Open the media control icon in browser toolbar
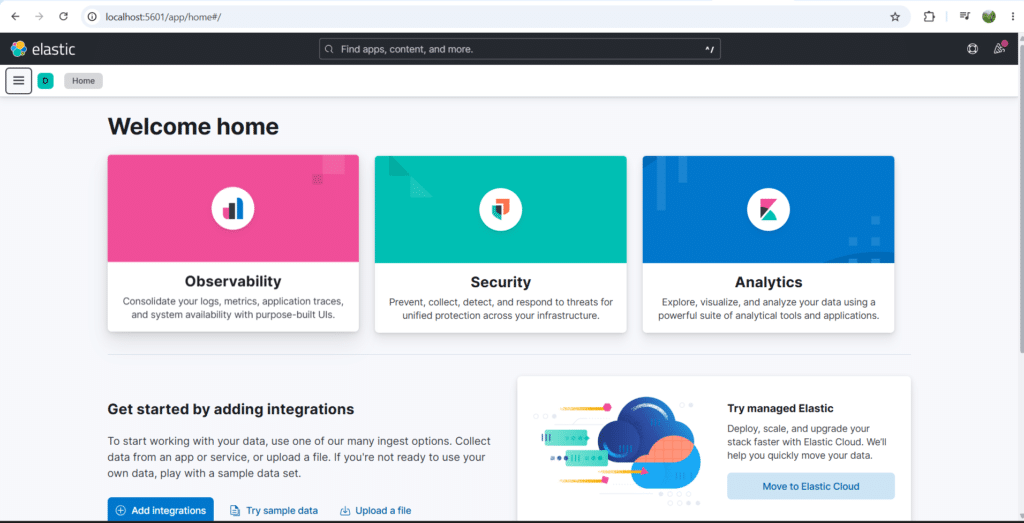This screenshot has height=523, width=1024. 965,16
